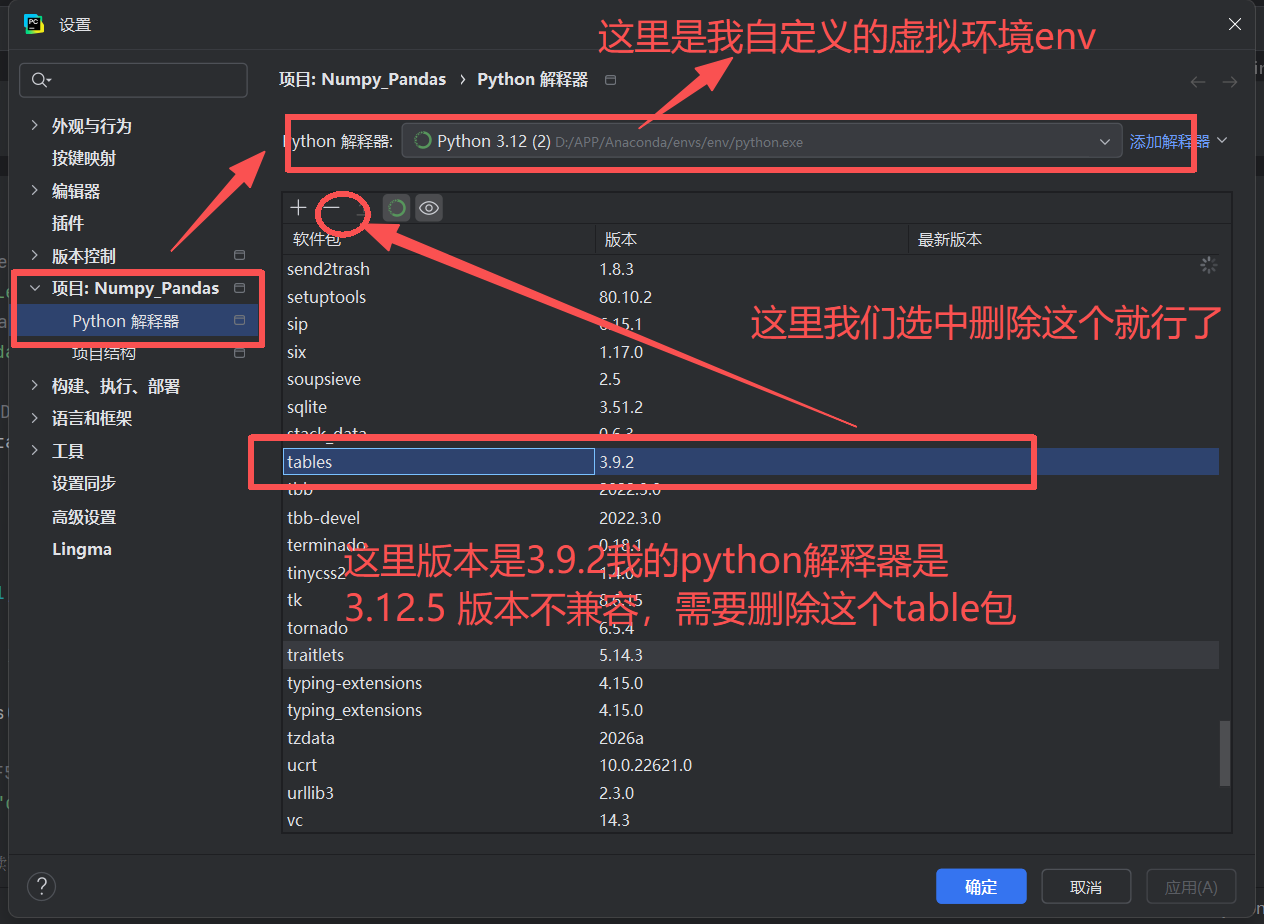The image size is (1264, 924).
Task: Click the back navigation arrow
Action: [1198, 82]
